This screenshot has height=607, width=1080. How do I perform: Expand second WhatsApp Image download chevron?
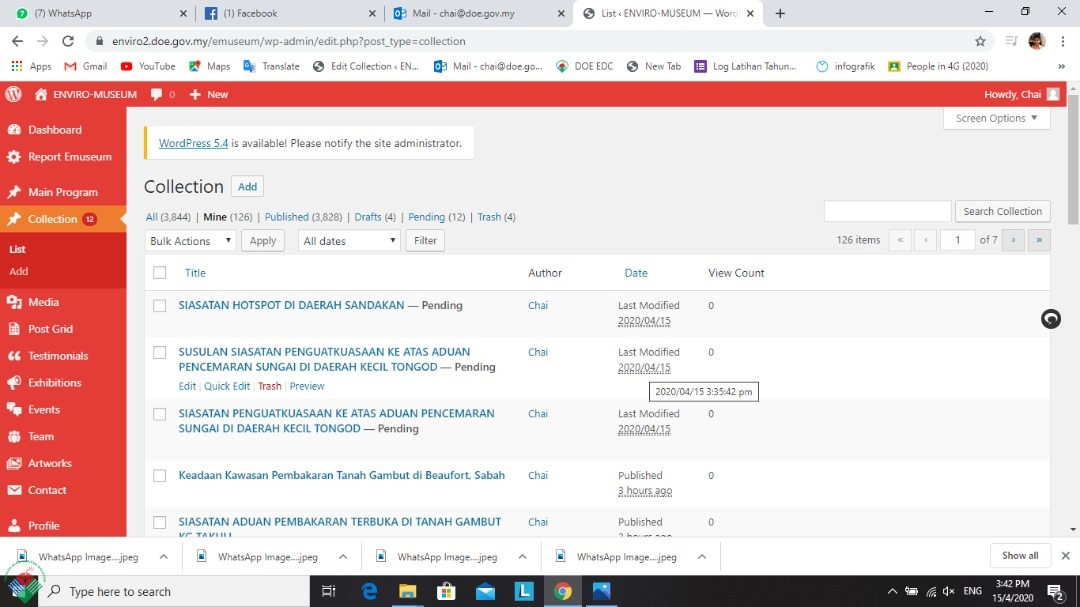pyautogui.click(x=343, y=557)
